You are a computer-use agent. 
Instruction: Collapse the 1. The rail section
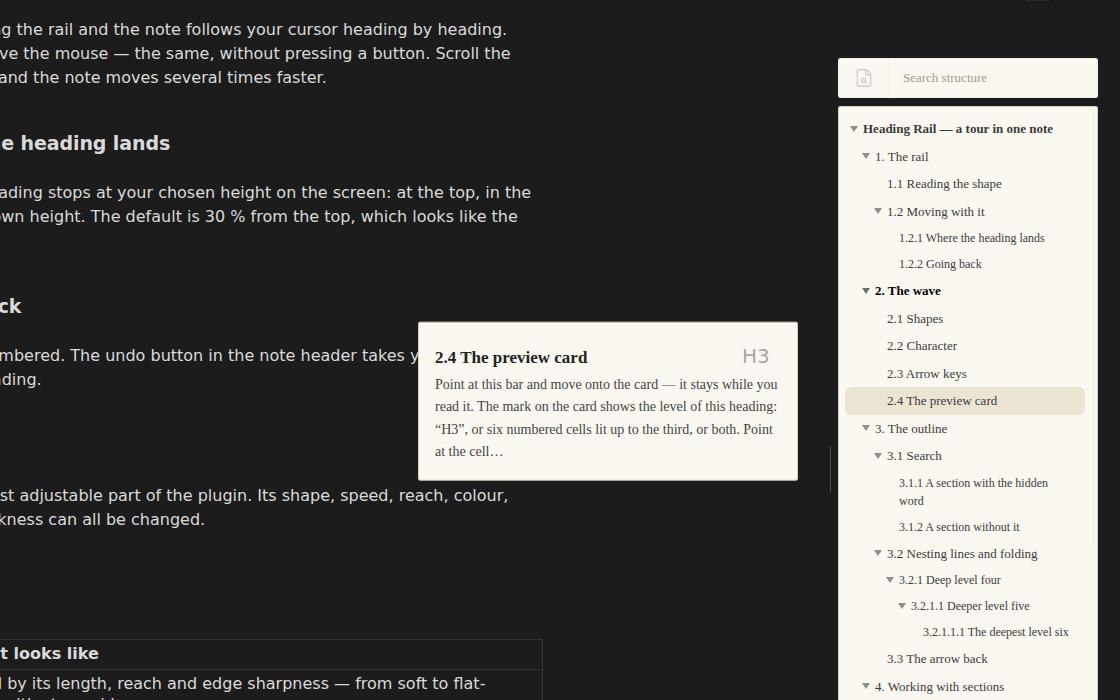866,156
